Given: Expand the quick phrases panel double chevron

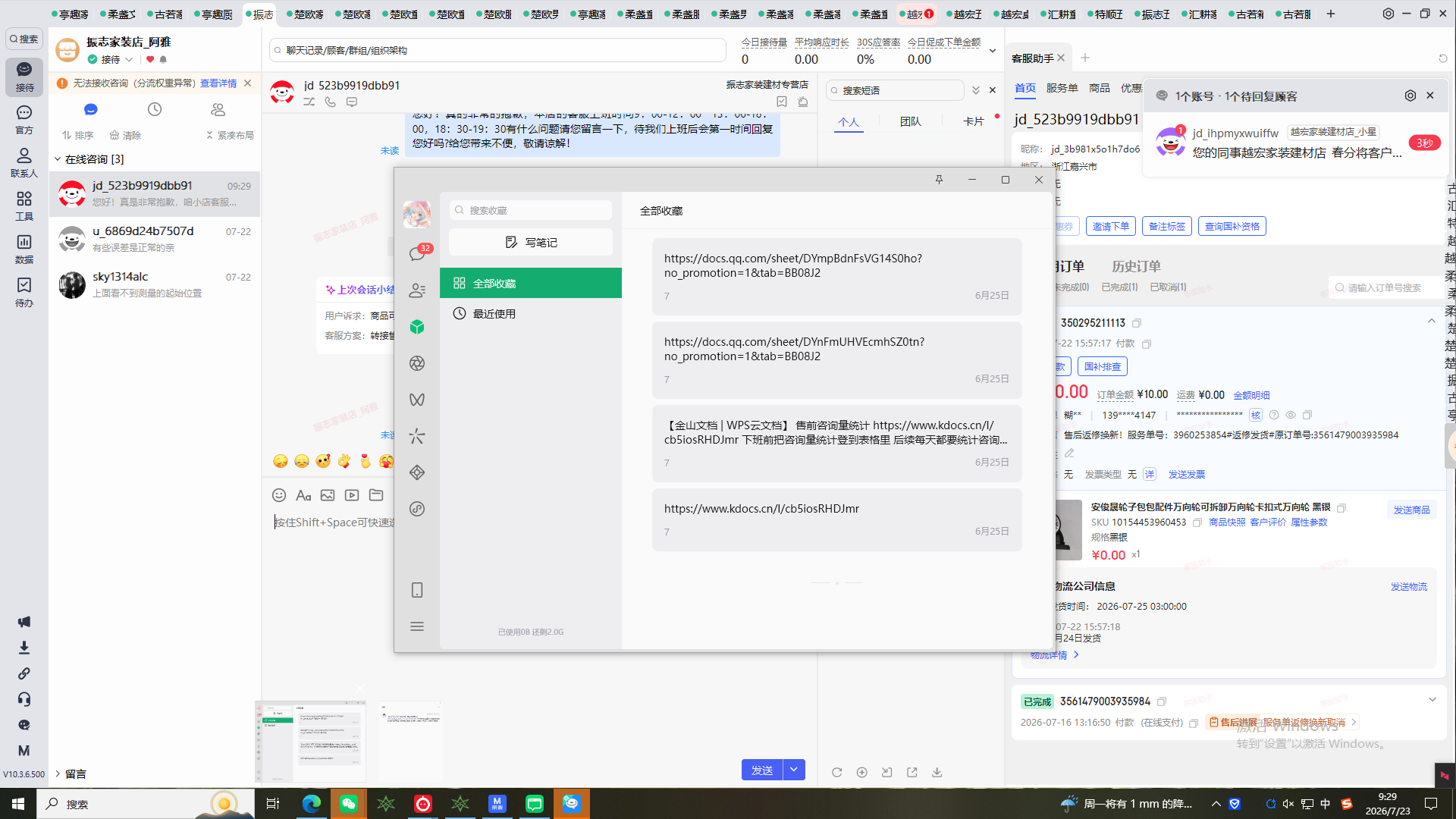Looking at the screenshot, I should pyautogui.click(x=976, y=90).
